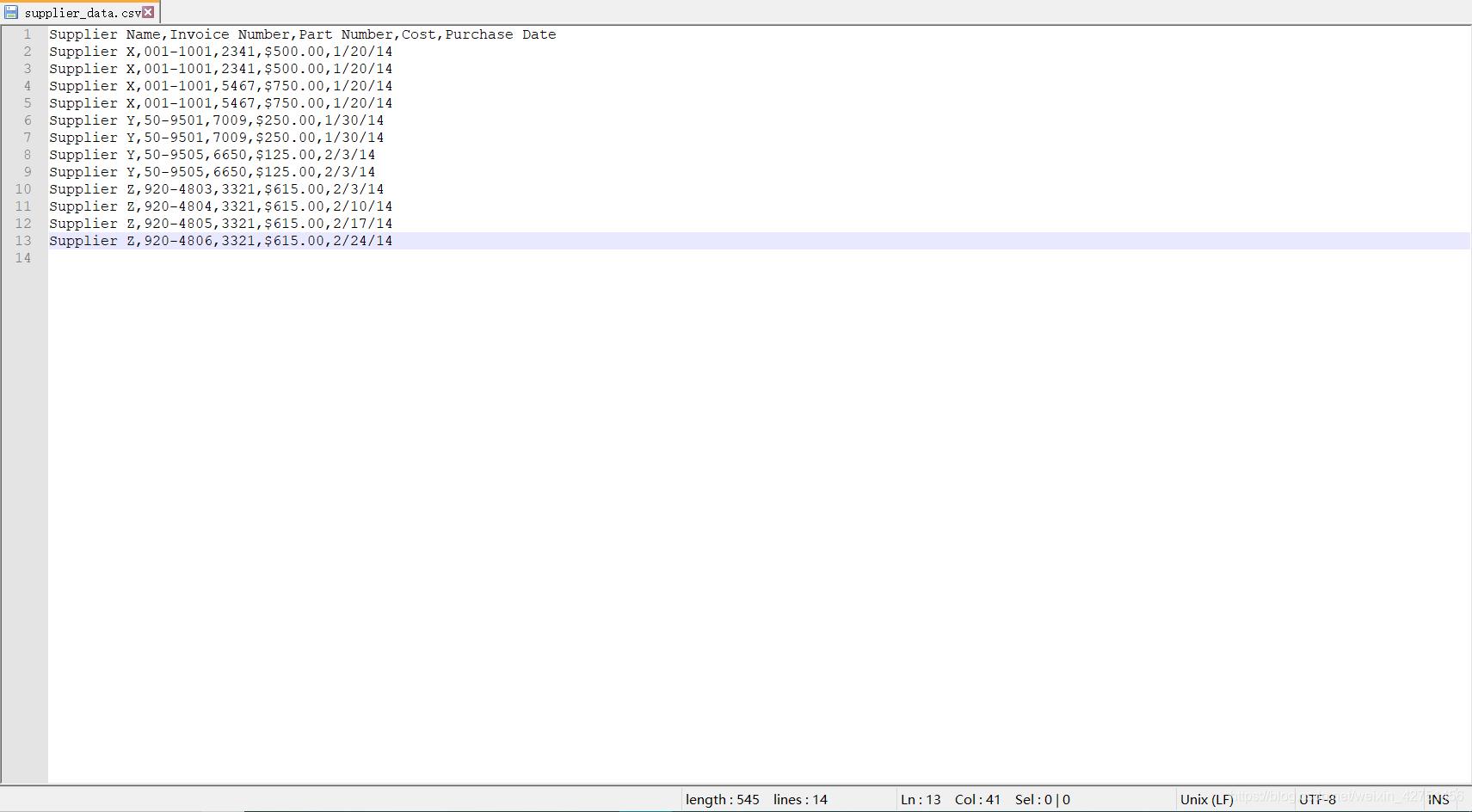Select the supplier_data.csv tab

82,13
